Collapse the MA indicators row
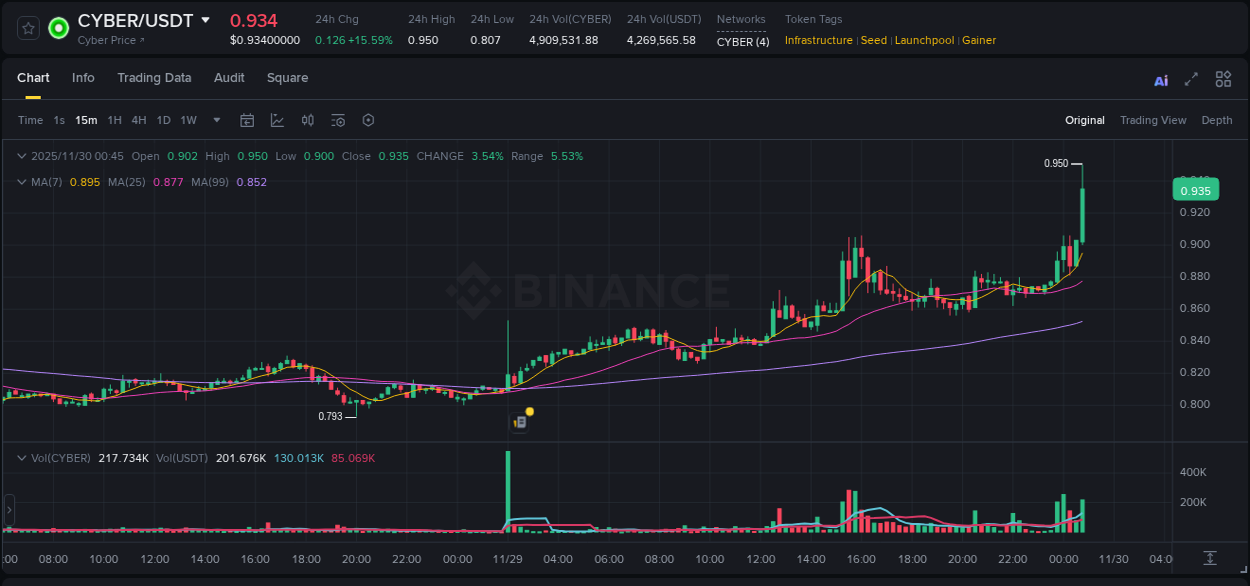The height and width of the screenshot is (586, 1250). 21,182
